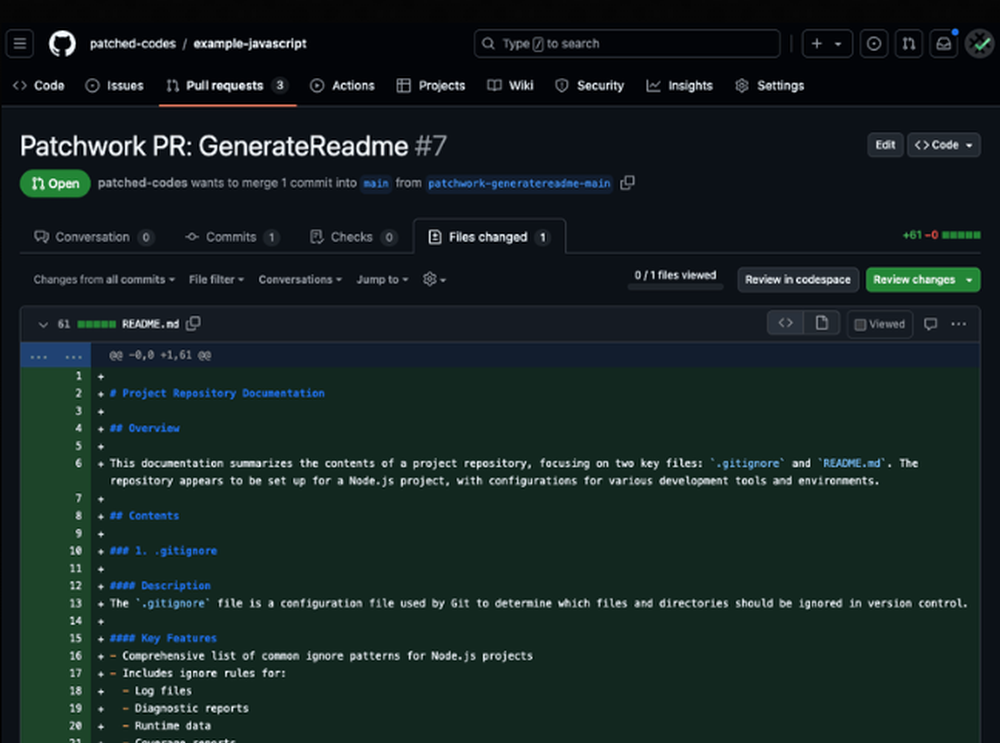Open the diff settings gear menu
This screenshot has height=743, width=1000.
(x=434, y=279)
